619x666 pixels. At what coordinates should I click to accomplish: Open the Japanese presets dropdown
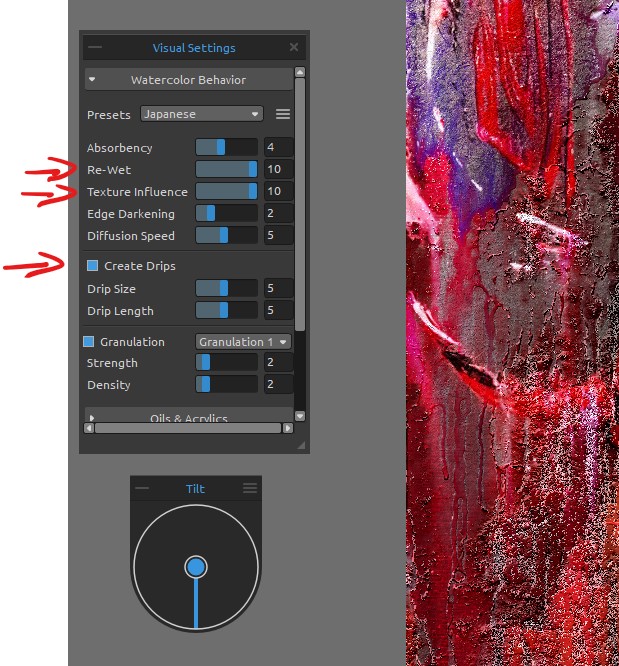[202, 114]
